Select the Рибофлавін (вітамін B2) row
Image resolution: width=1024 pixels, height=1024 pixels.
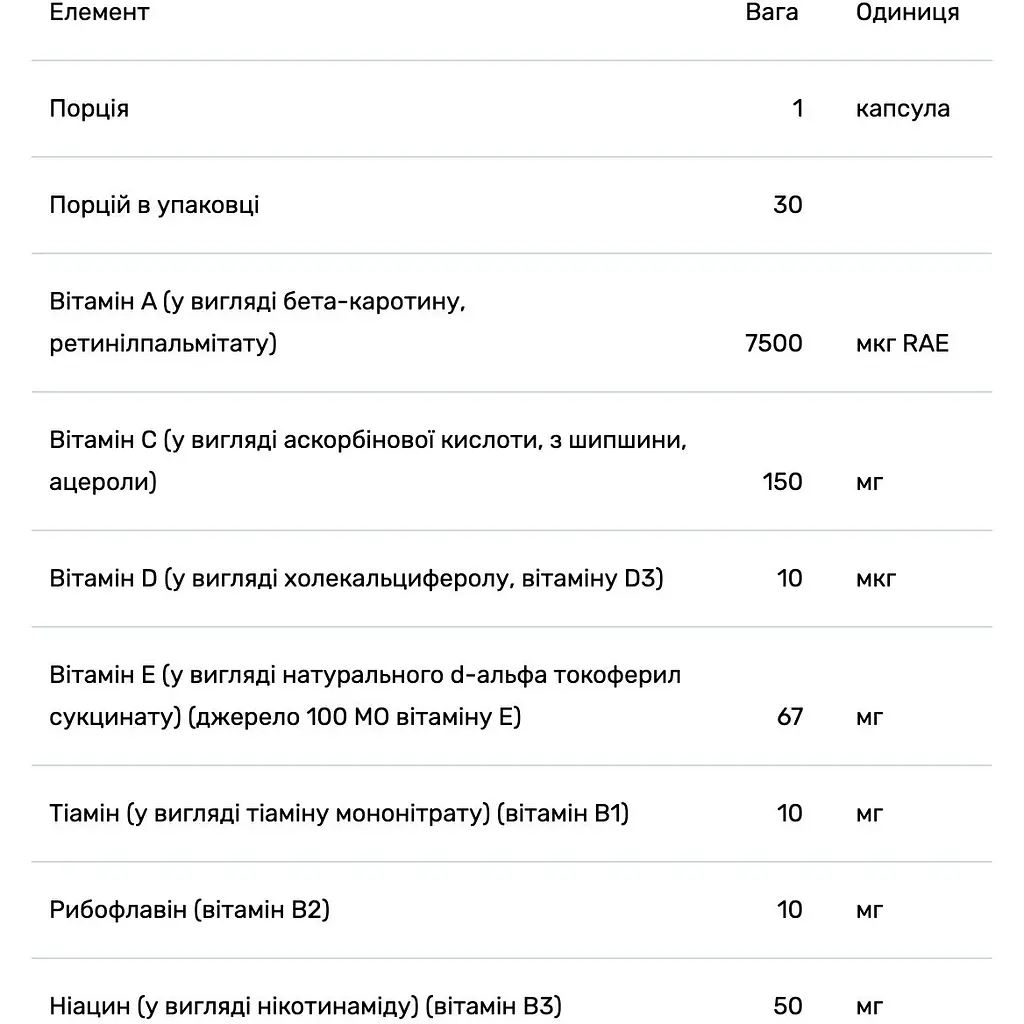click(x=512, y=910)
